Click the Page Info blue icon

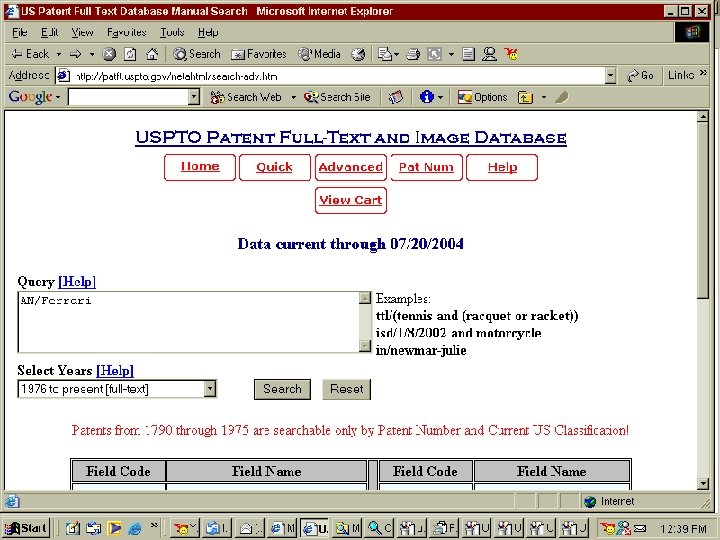click(426, 97)
